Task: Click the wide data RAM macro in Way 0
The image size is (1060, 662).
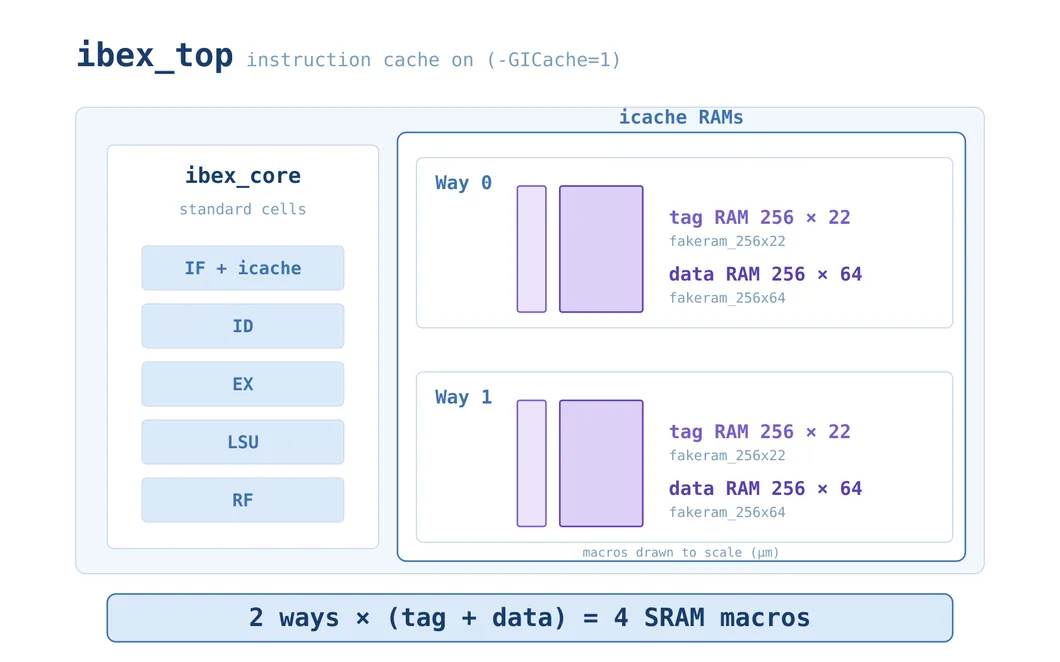Action: [601, 249]
